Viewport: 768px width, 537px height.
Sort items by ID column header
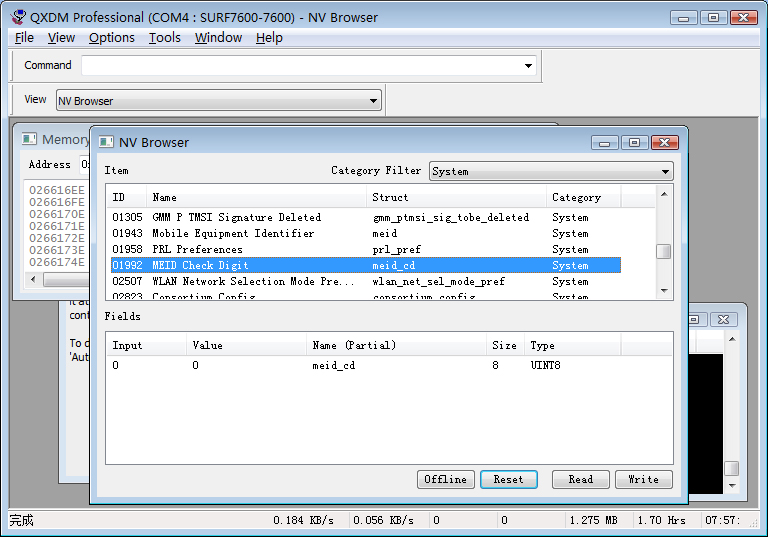coord(126,197)
